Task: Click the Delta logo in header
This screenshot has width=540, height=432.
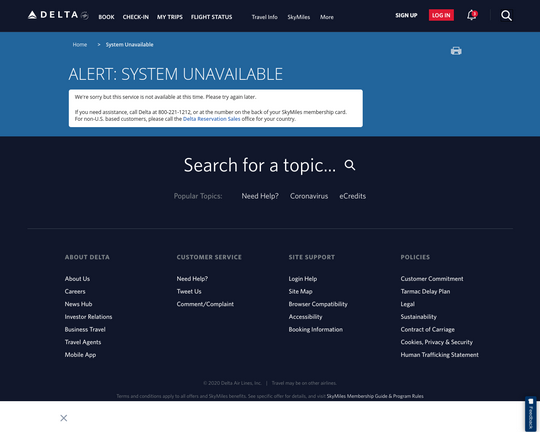Action: tap(58, 15)
